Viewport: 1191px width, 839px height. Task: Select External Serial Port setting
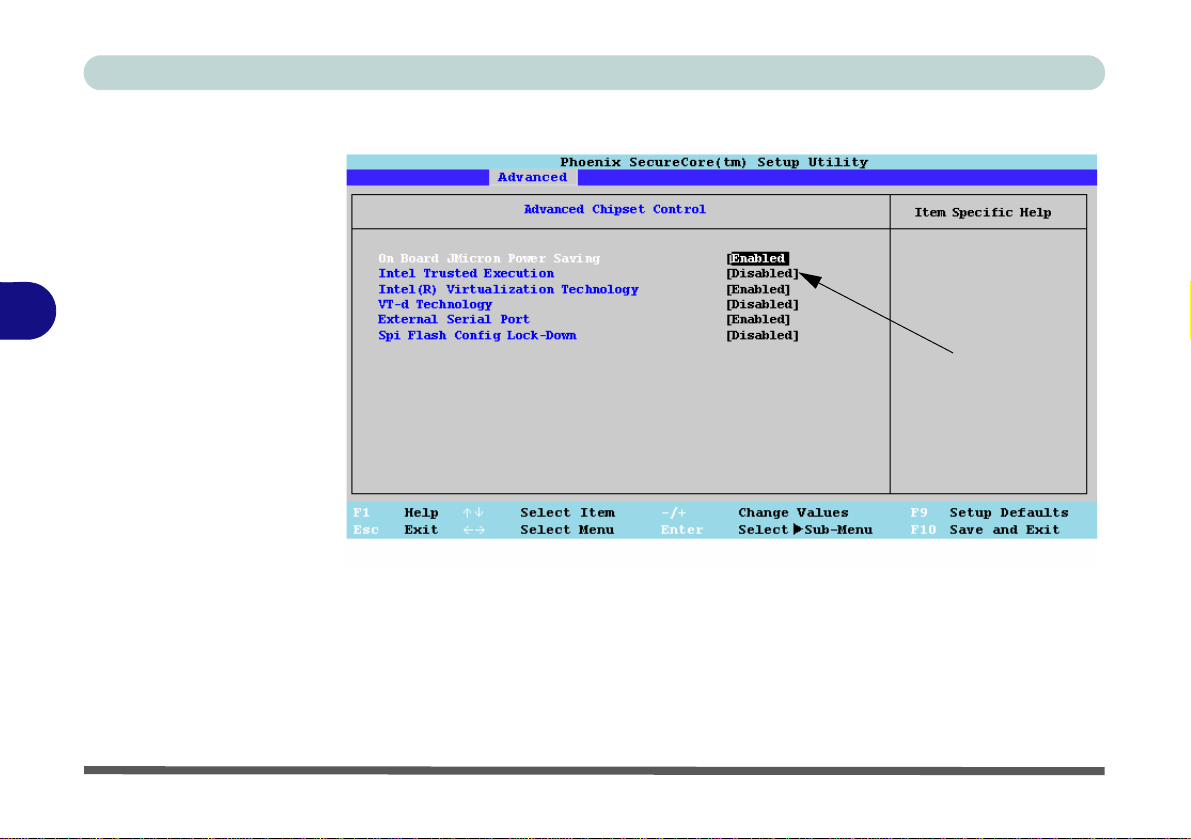453,320
